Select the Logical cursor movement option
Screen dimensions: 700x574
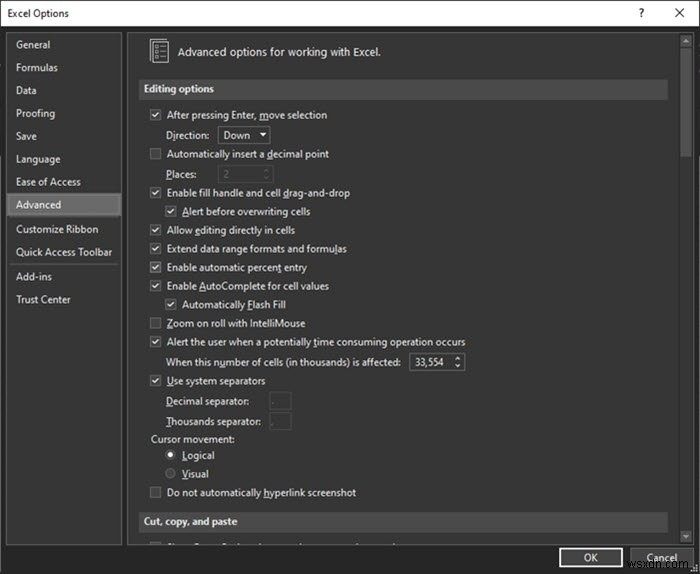tap(171, 455)
